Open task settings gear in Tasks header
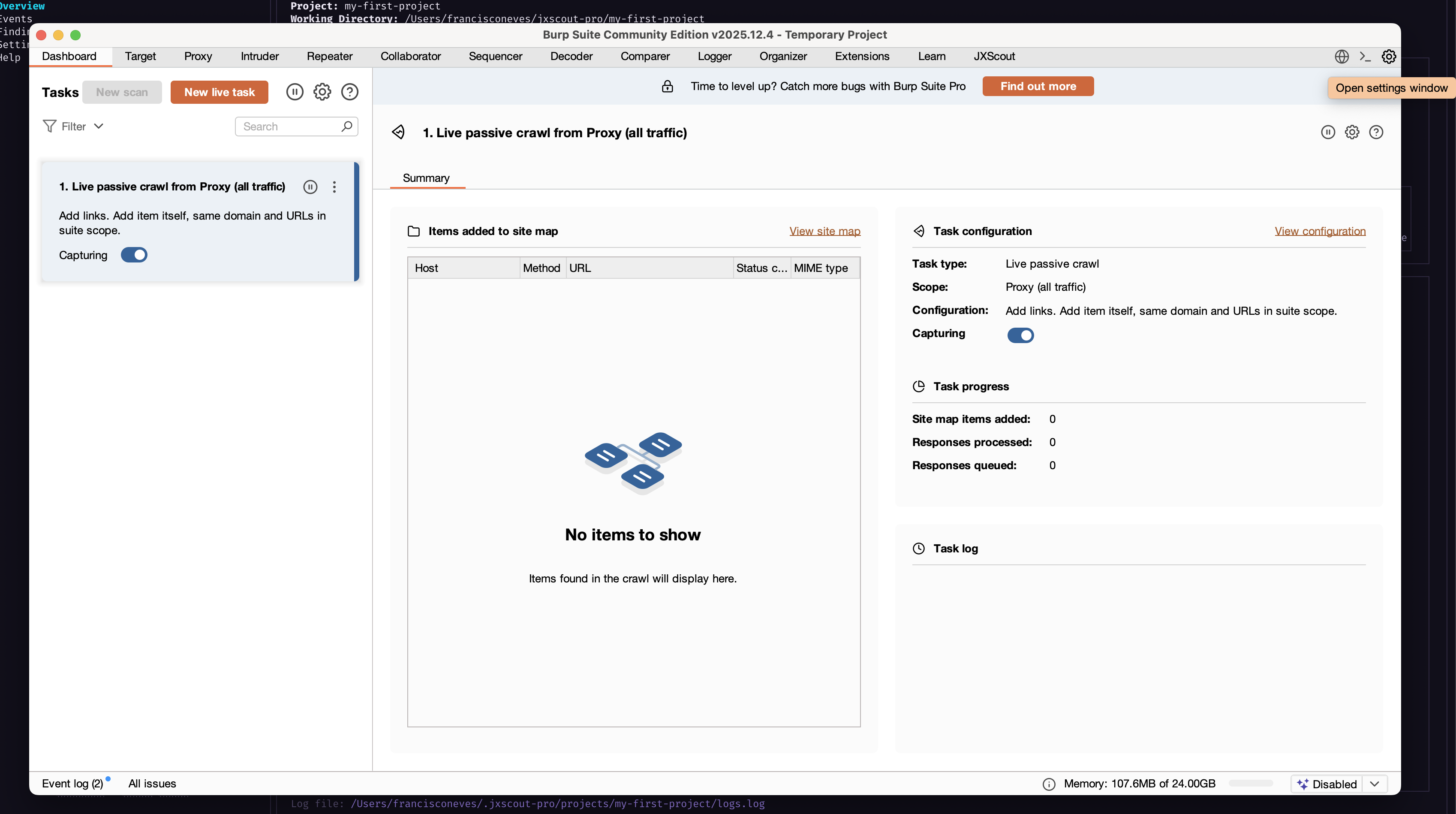 point(322,92)
